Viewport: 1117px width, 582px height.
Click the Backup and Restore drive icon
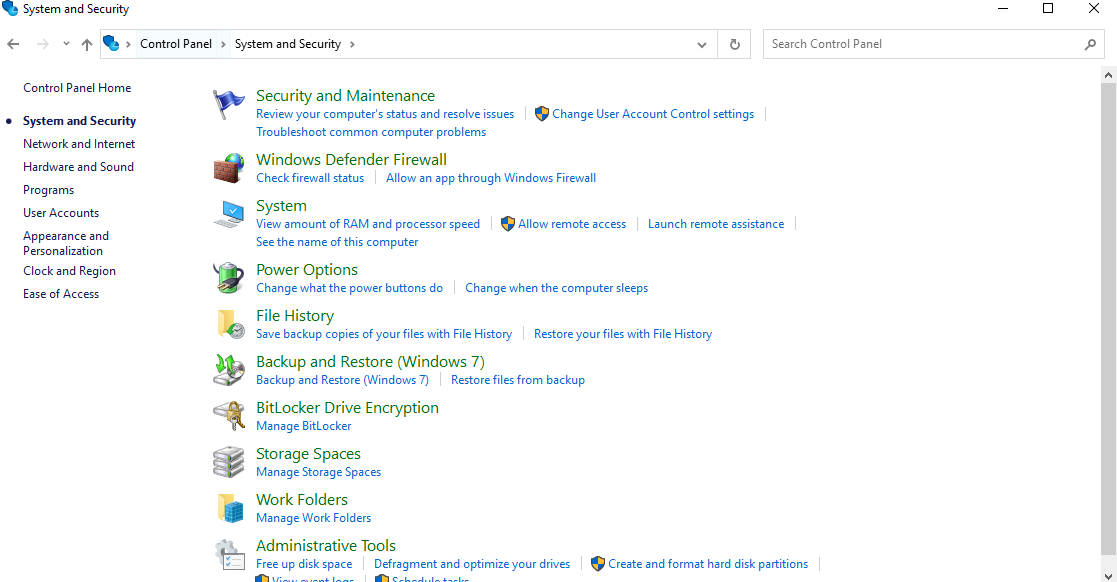click(229, 370)
